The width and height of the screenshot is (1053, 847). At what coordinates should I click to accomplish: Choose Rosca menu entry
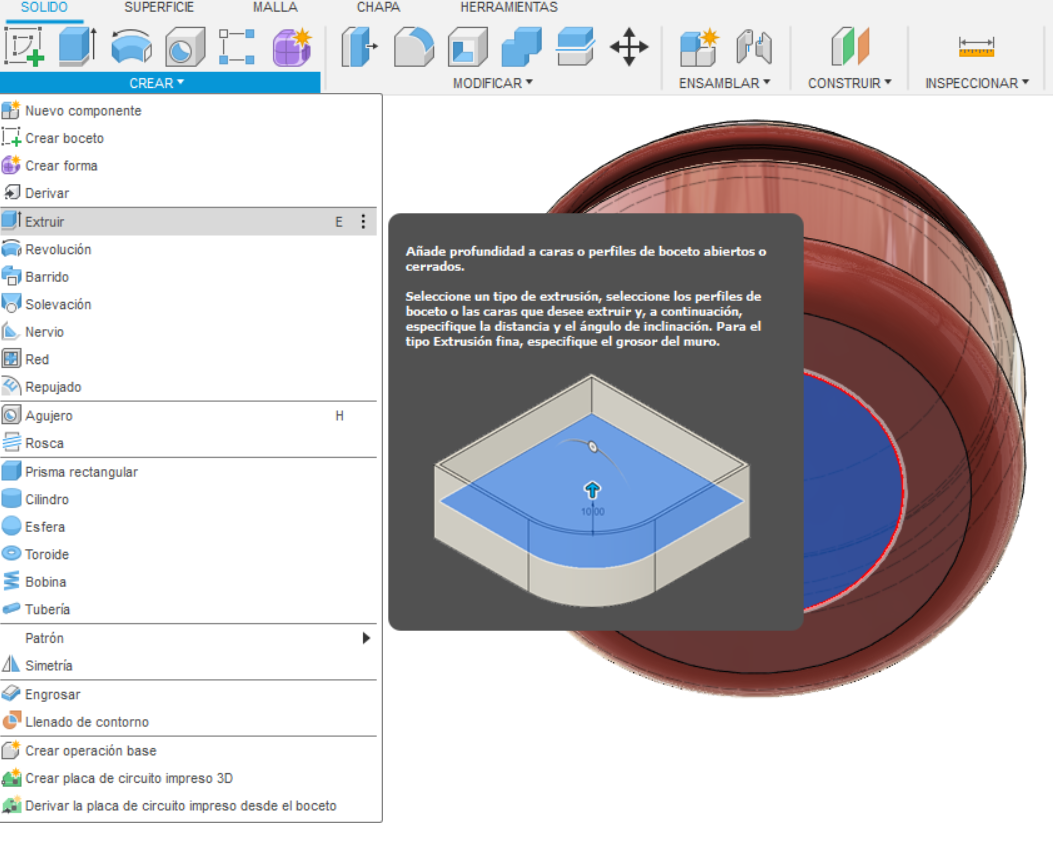click(x=189, y=443)
